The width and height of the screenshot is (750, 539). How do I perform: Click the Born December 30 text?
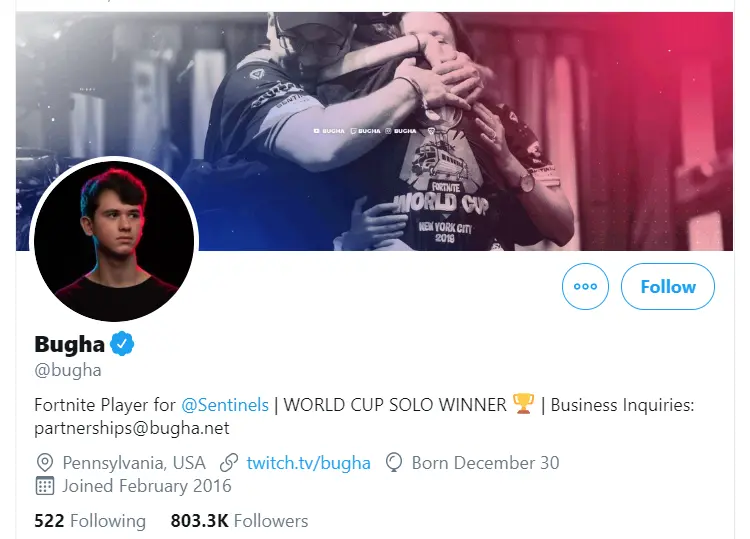(x=485, y=463)
